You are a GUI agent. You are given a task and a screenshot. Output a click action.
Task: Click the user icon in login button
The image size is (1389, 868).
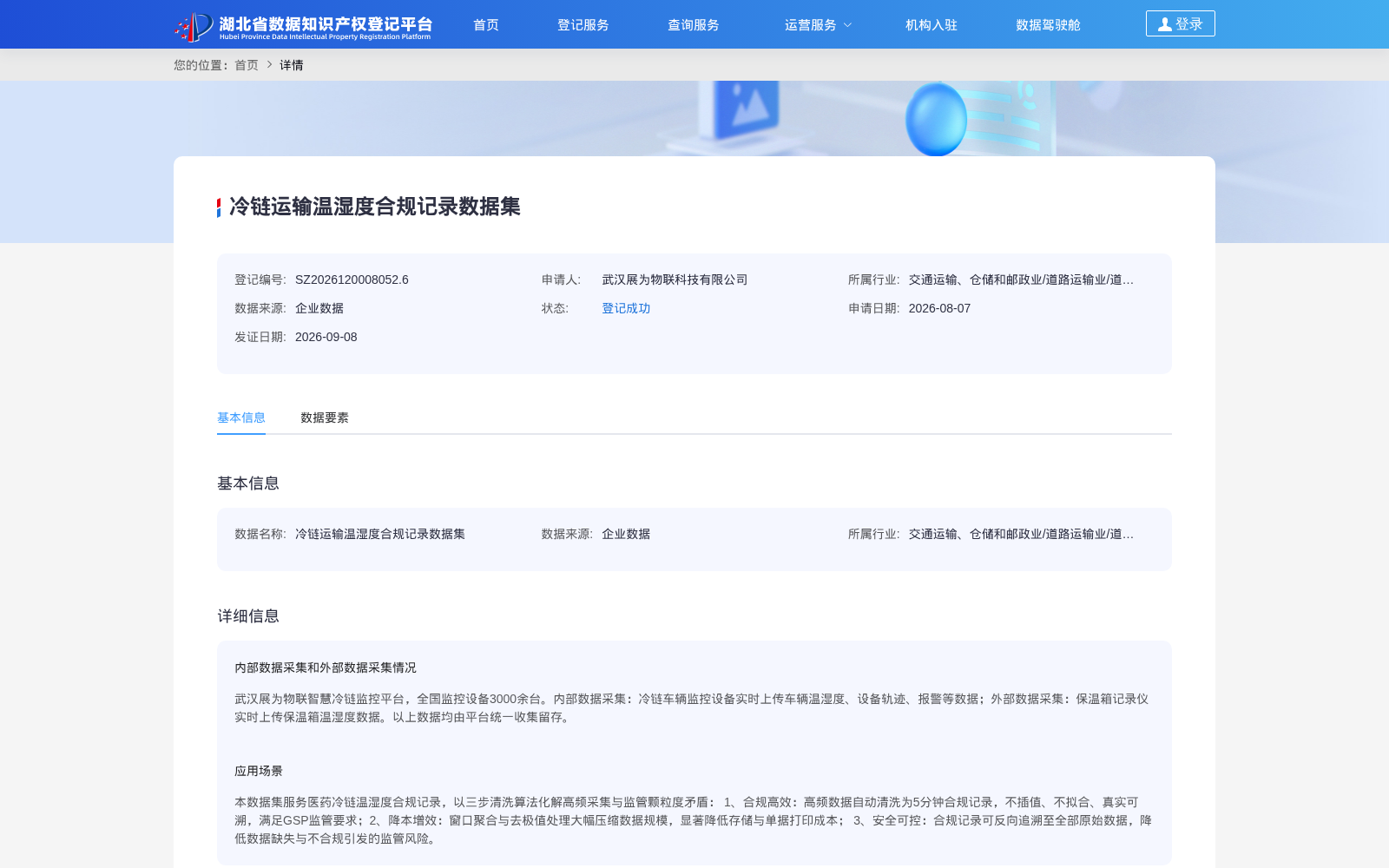click(1165, 24)
